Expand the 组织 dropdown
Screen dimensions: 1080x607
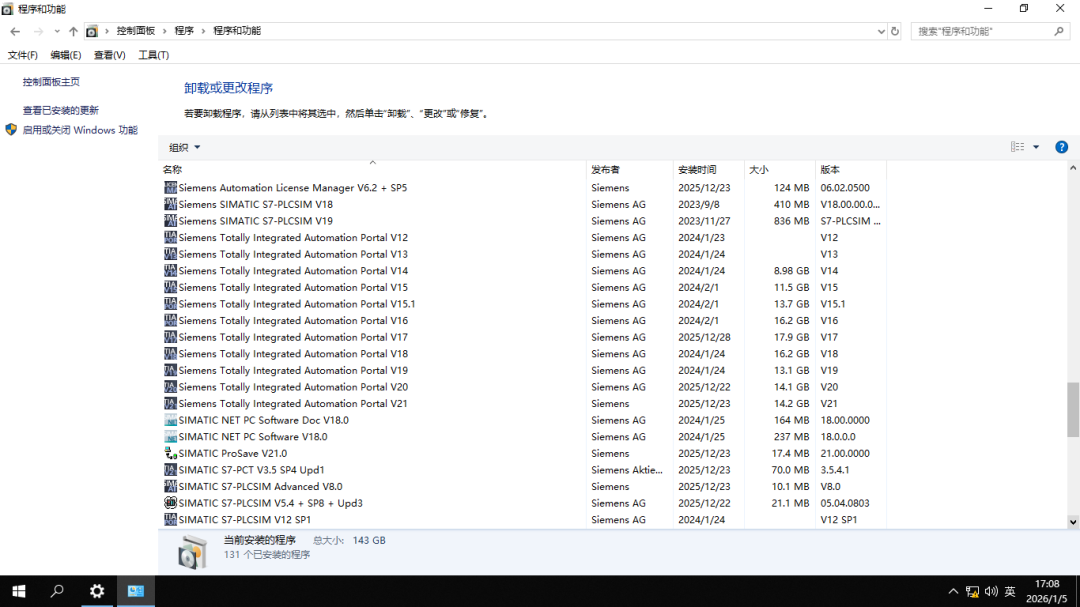[x=185, y=147]
